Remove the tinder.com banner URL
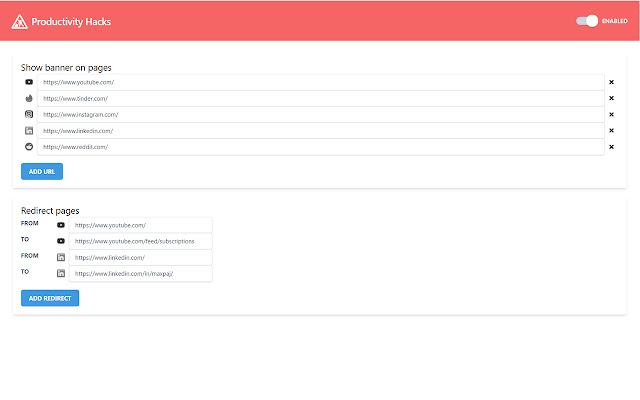Image resolution: width=640 pixels, height=400 pixels. (611, 98)
